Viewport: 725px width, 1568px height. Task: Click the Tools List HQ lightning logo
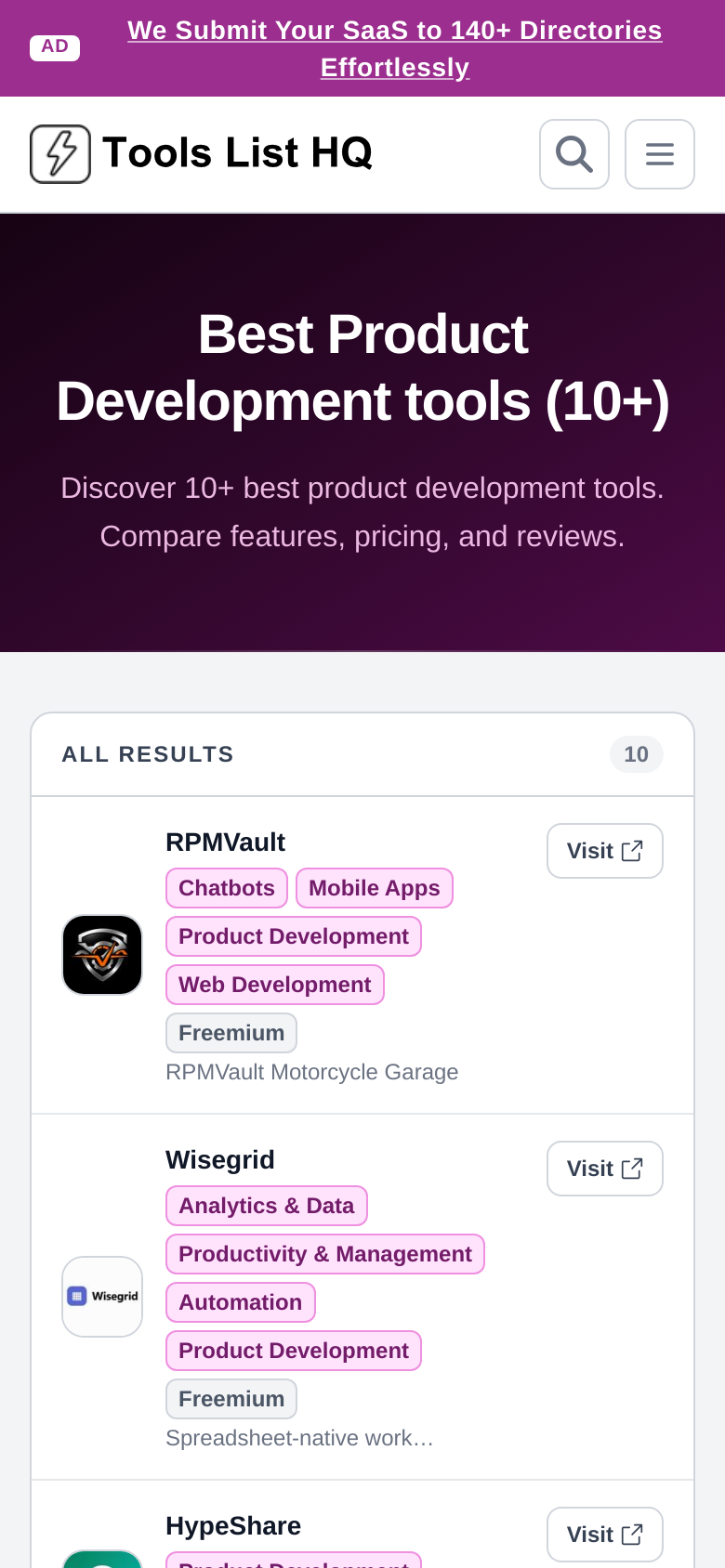60,154
